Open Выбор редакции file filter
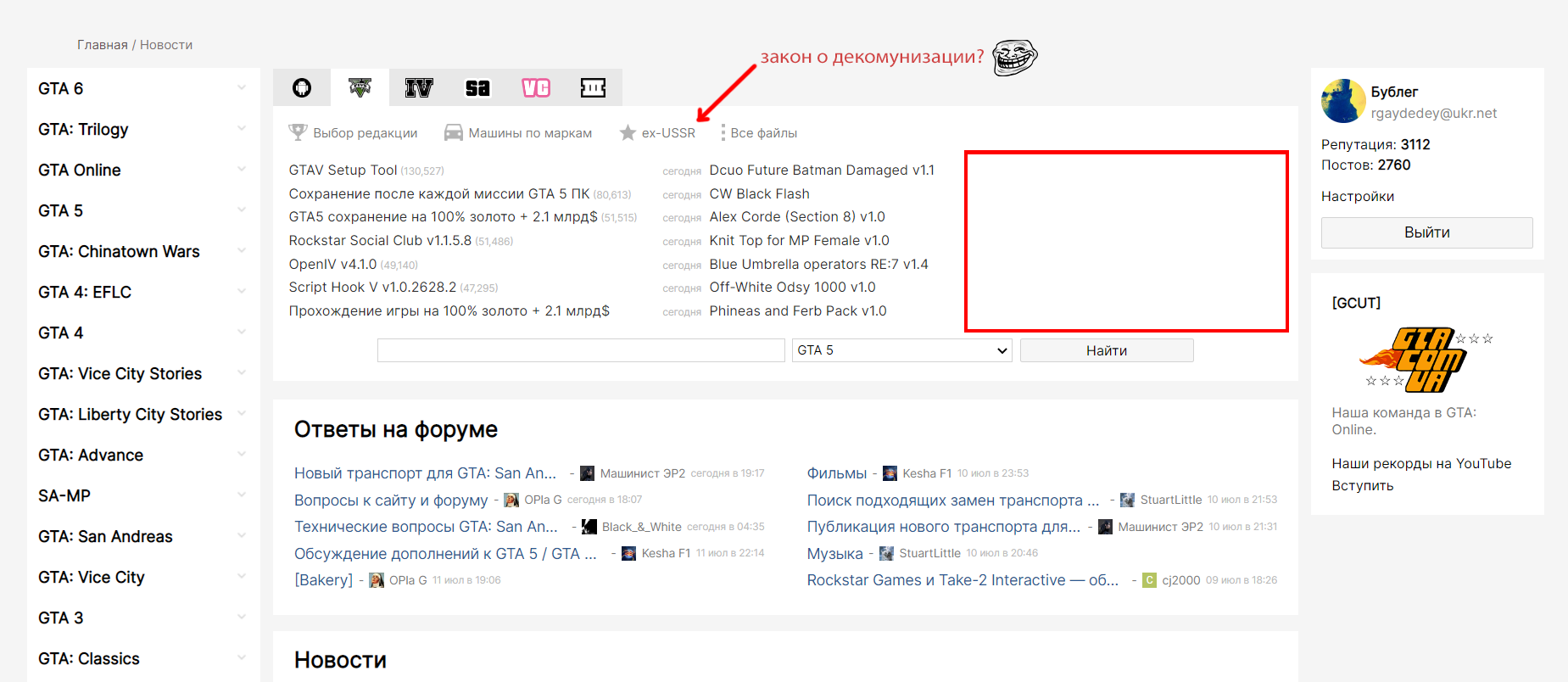The image size is (1568, 682). point(365,133)
